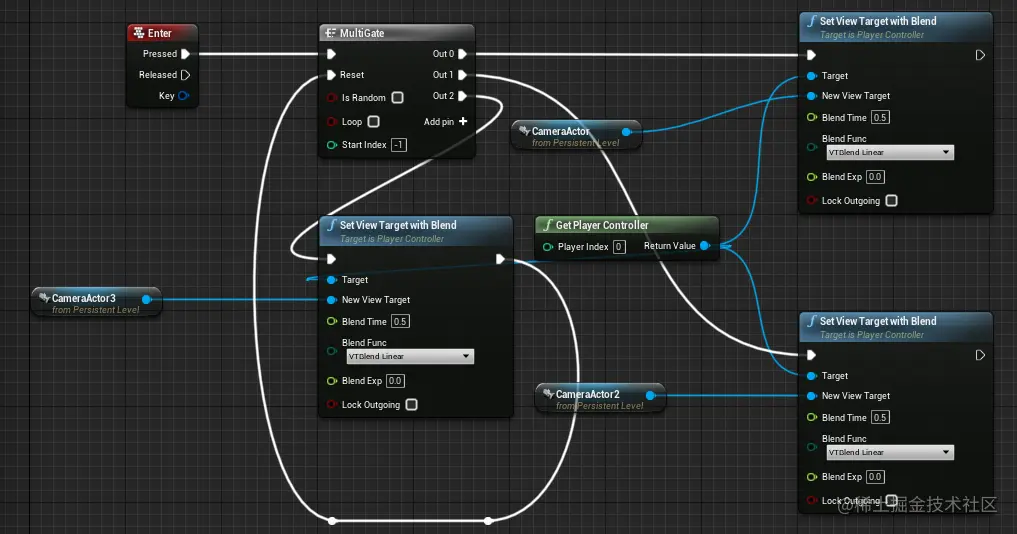Click the Player Index input pin
Image resolution: width=1017 pixels, height=534 pixels.
click(x=548, y=247)
